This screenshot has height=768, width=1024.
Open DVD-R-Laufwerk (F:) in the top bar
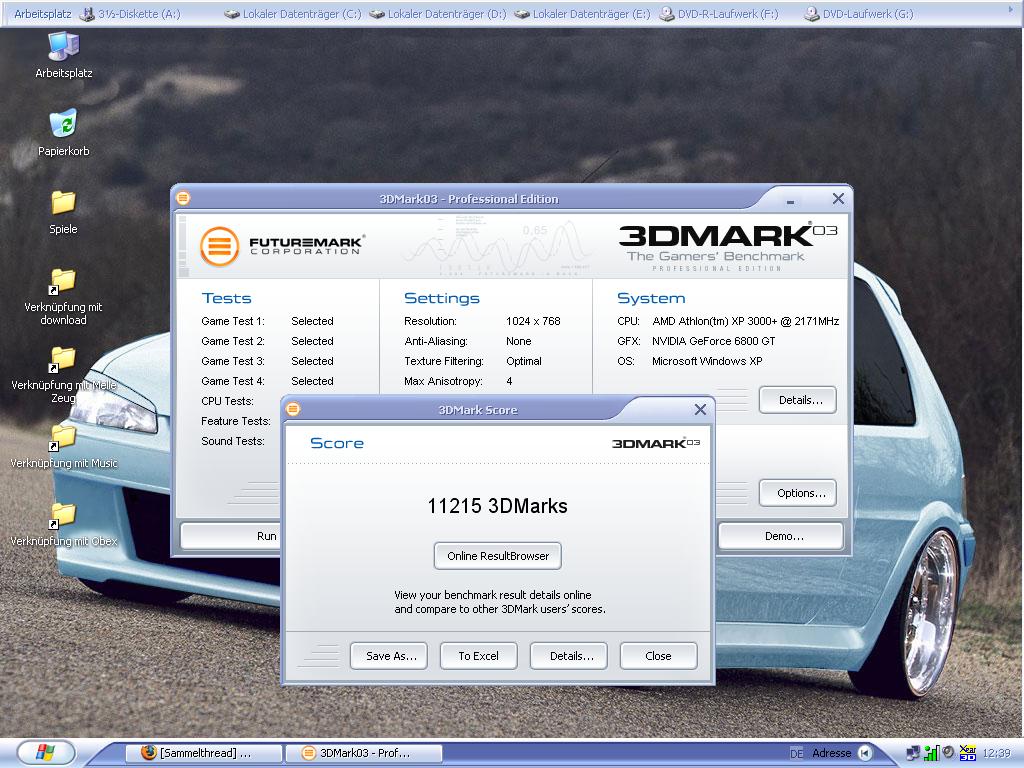click(718, 14)
